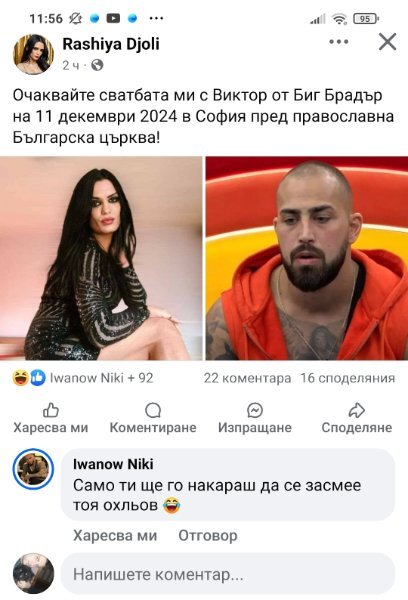This screenshot has height=600, width=408.
Task: Open the Rashiya Djoli profile name link
Action: click(111, 44)
